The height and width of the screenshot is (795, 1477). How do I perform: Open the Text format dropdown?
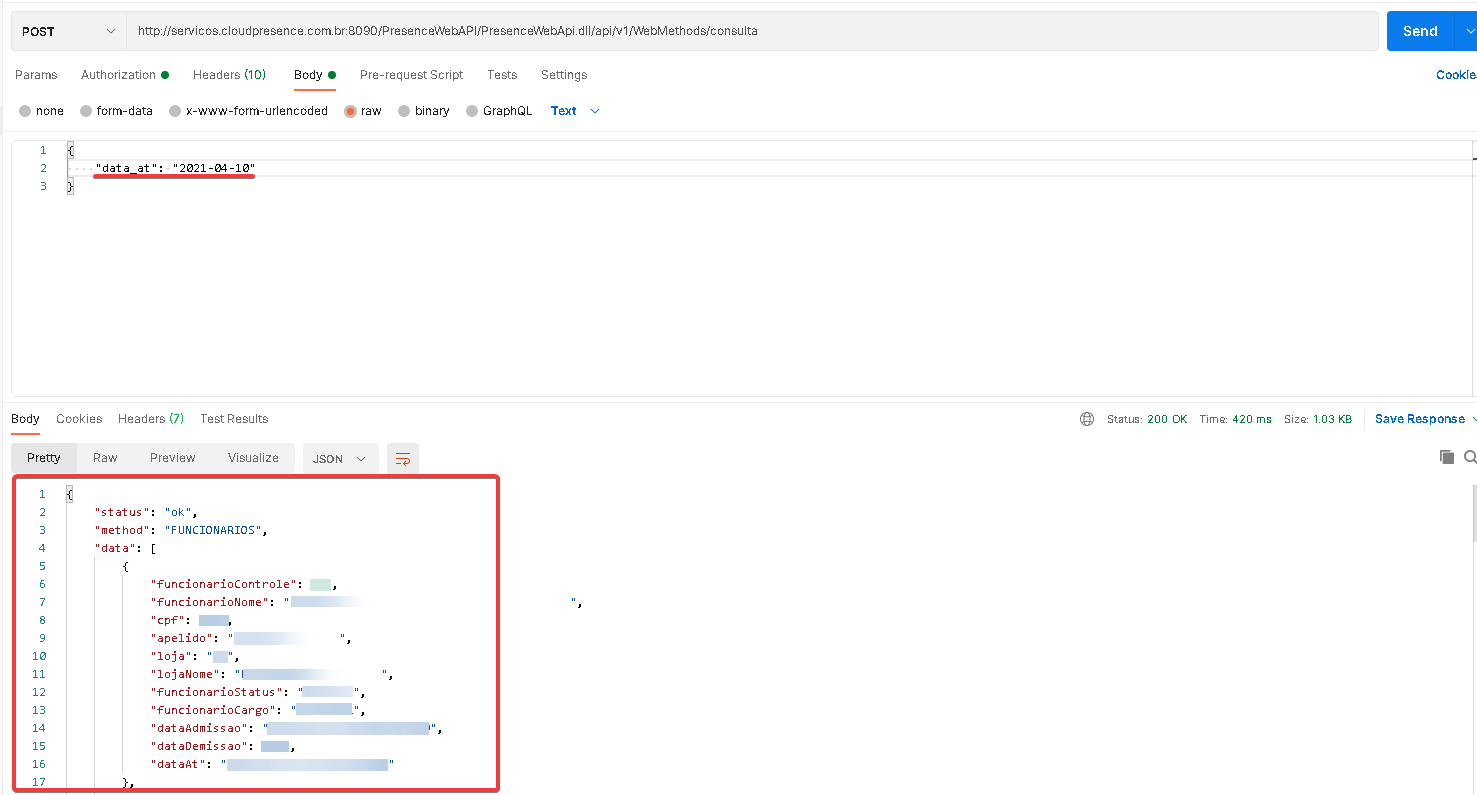(x=575, y=111)
